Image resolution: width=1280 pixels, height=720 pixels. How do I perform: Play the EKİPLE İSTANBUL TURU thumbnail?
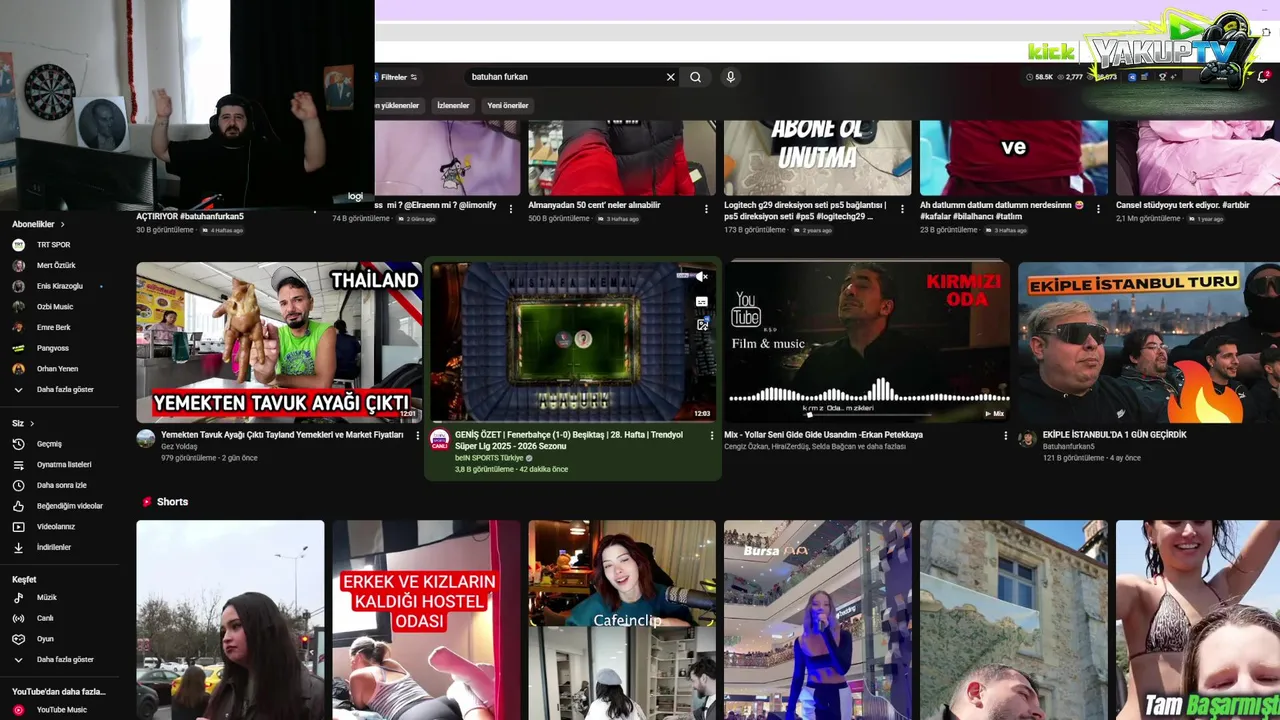pos(1149,342)
